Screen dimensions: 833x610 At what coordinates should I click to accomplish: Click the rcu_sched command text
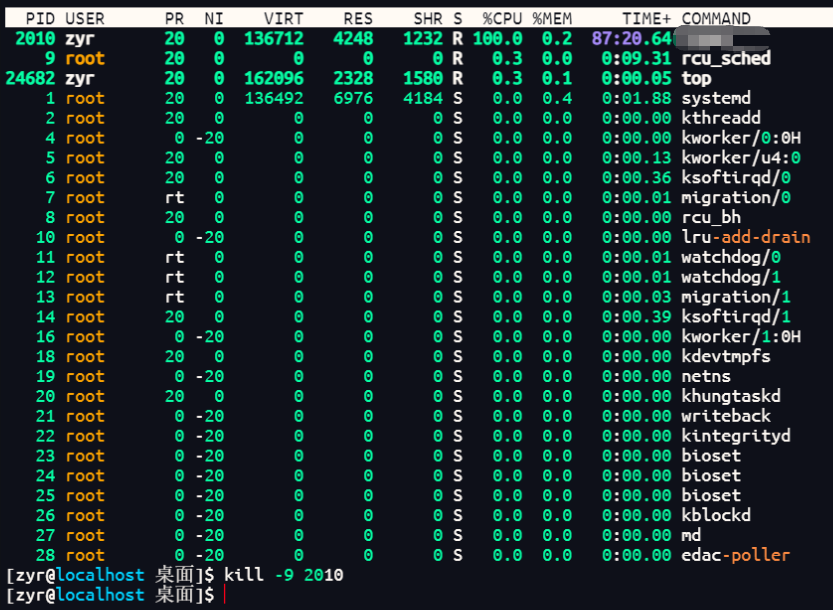point(726,58)
